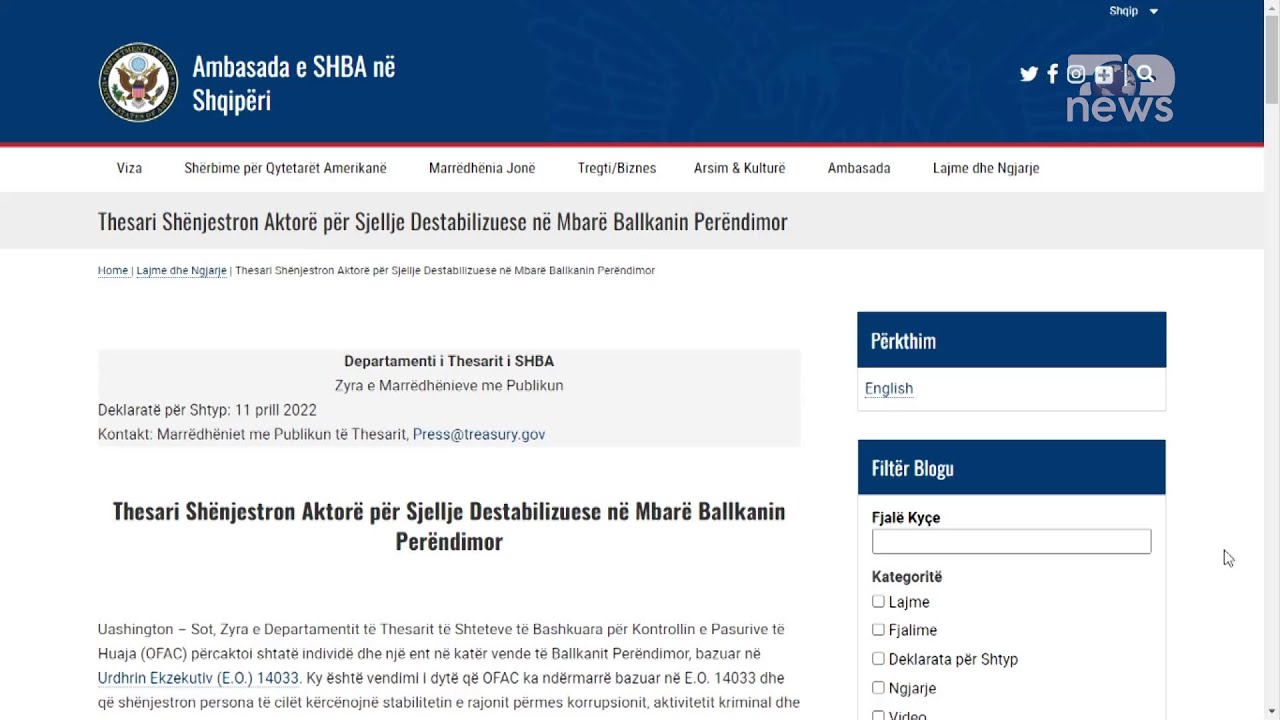
Task: Open Lajme dhe Ngjarje menu
Action: point(986,168)
